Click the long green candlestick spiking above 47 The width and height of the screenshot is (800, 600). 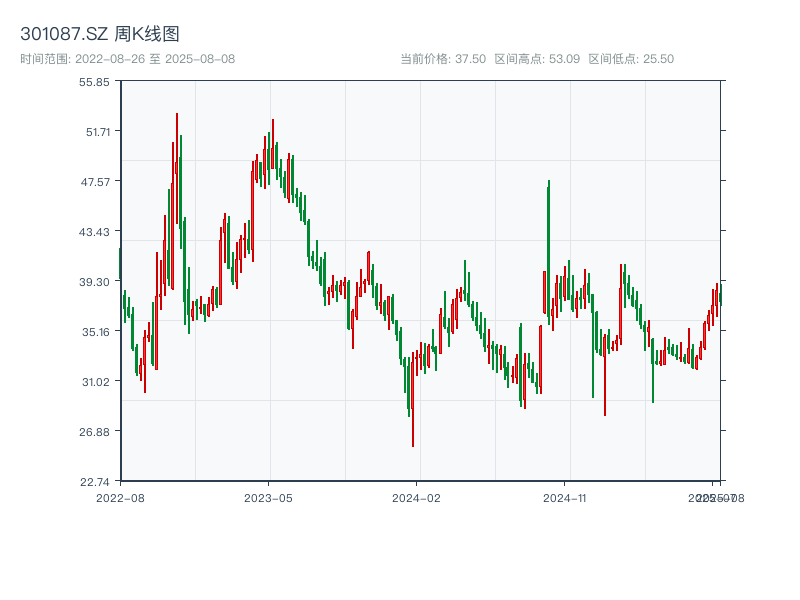pos(548,250)
